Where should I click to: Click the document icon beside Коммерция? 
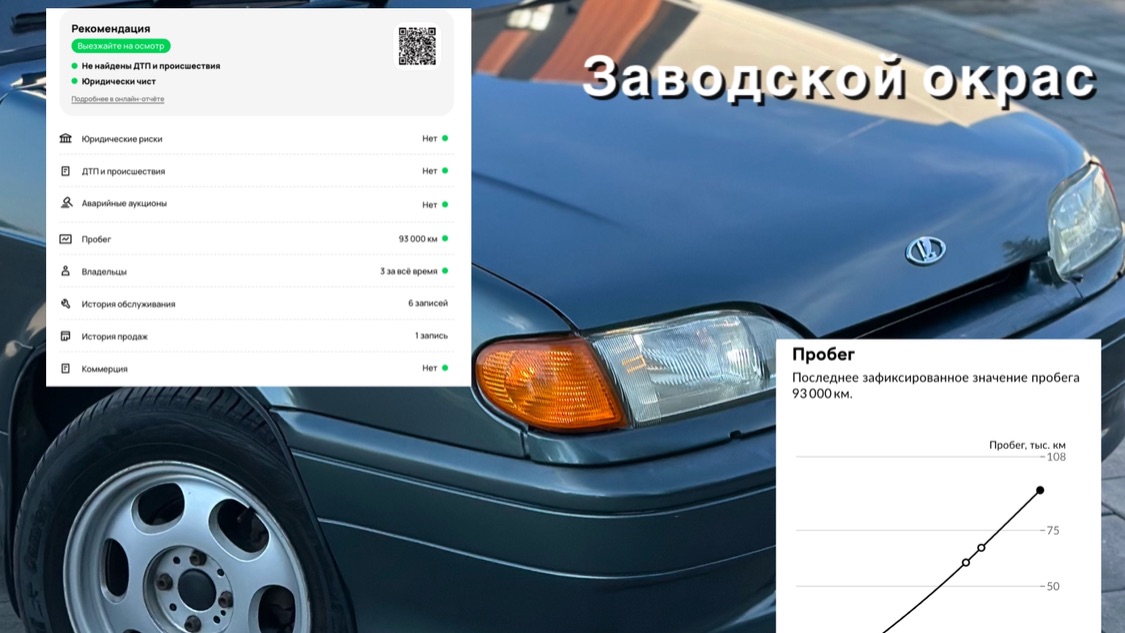pos(65,368)
